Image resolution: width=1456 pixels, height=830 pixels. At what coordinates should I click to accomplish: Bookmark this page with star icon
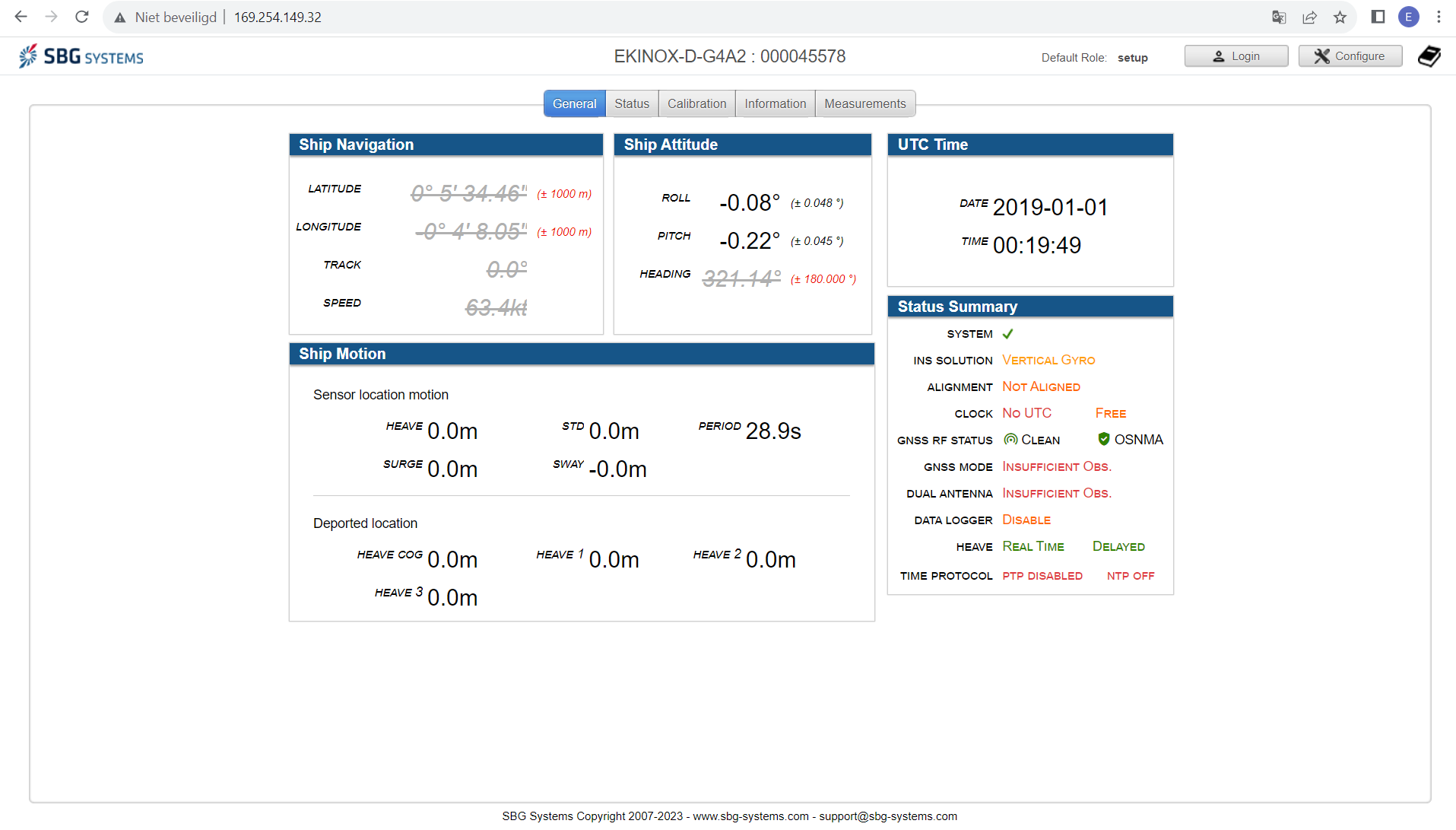coord(1340,17)
